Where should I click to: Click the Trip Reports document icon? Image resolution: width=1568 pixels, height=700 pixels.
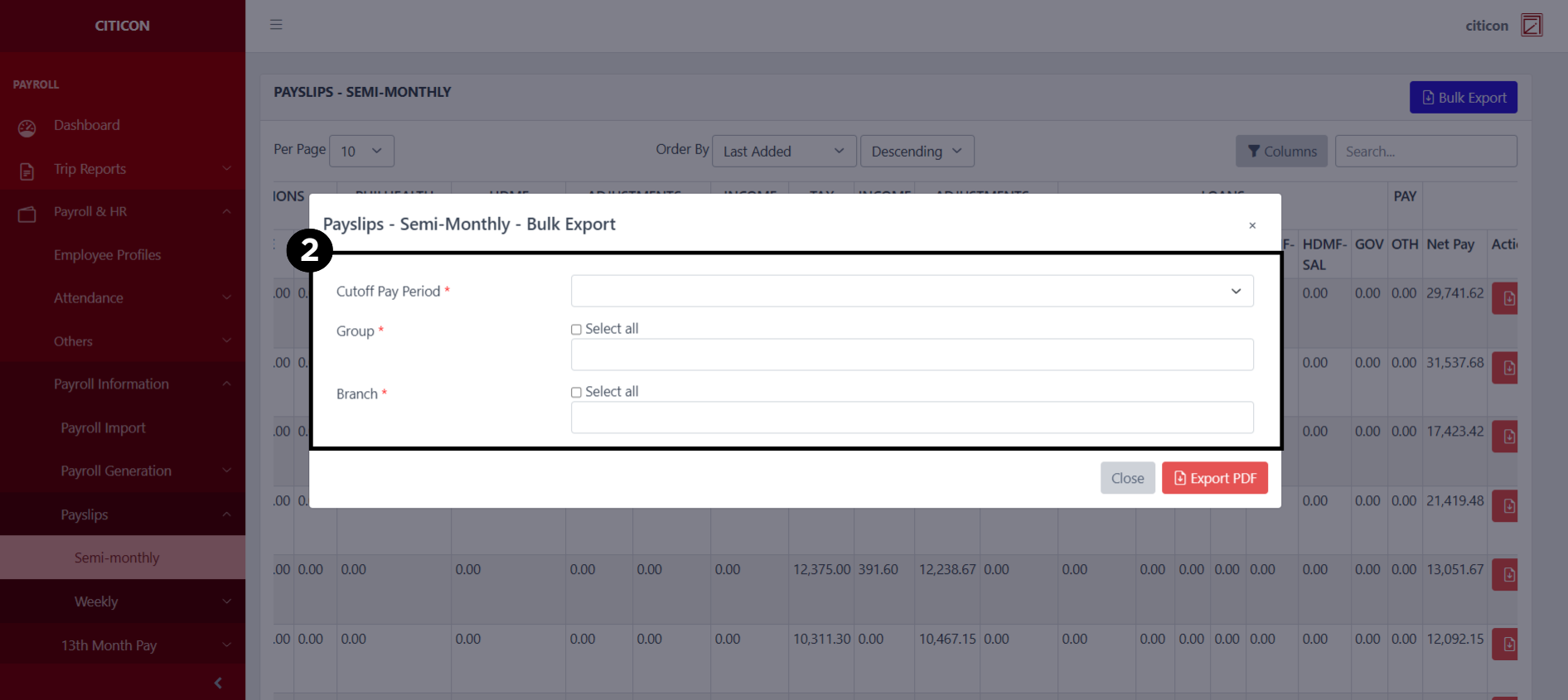pyautogui.click(x=27, y=171)
